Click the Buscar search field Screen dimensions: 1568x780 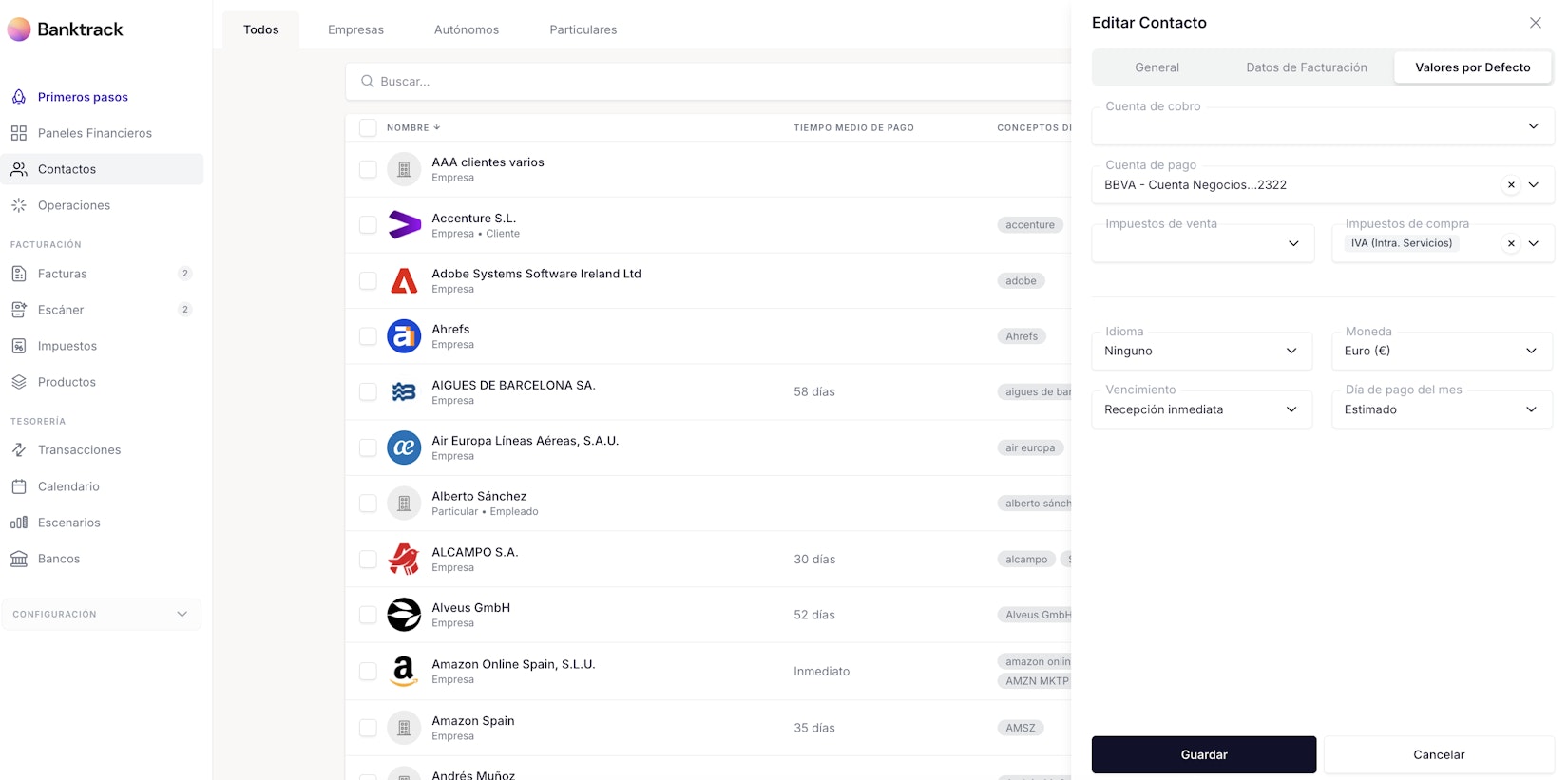[713, 82]
